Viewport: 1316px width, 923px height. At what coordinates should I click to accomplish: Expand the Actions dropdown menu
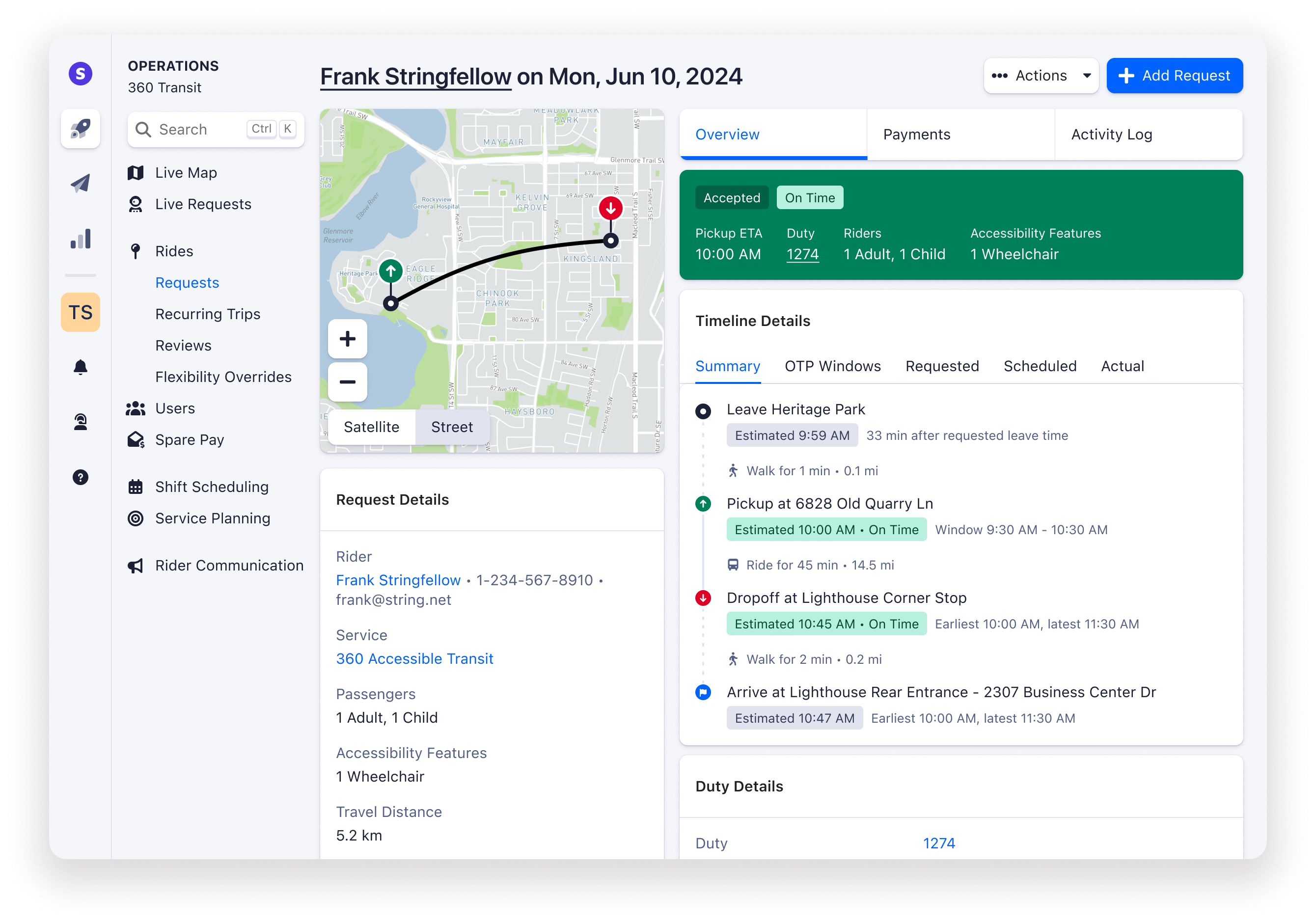[1041, 76]
